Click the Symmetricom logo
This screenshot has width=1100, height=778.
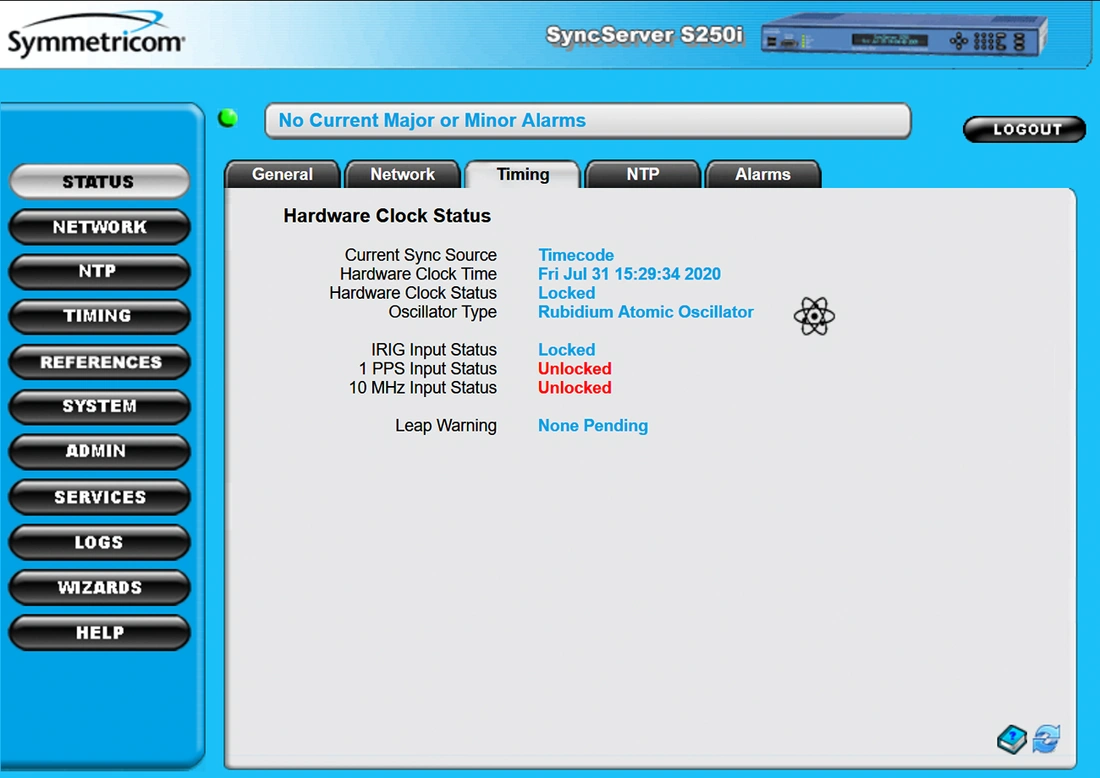(96, 35)
